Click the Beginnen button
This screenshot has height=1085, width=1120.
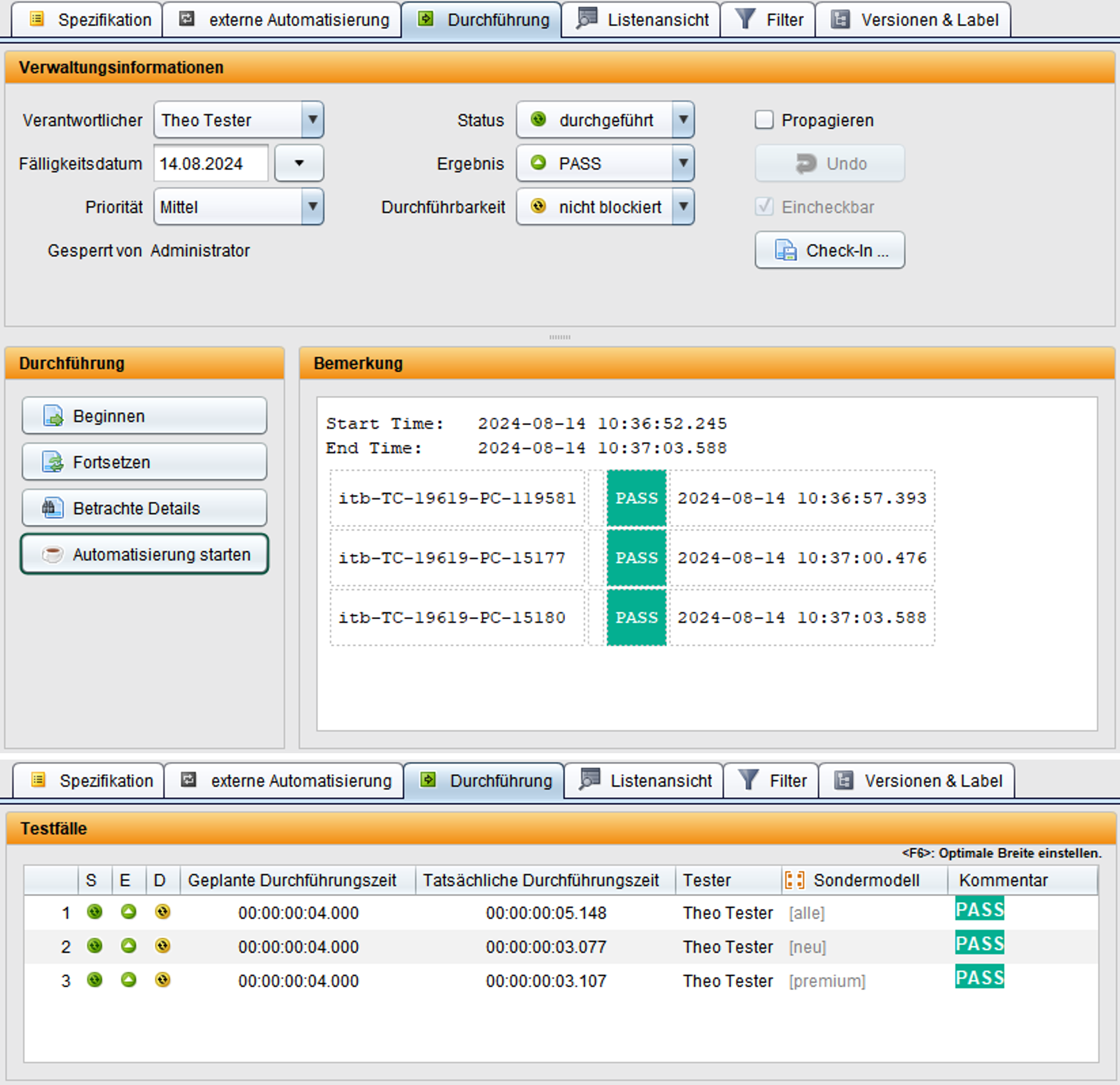pos(145,416)
